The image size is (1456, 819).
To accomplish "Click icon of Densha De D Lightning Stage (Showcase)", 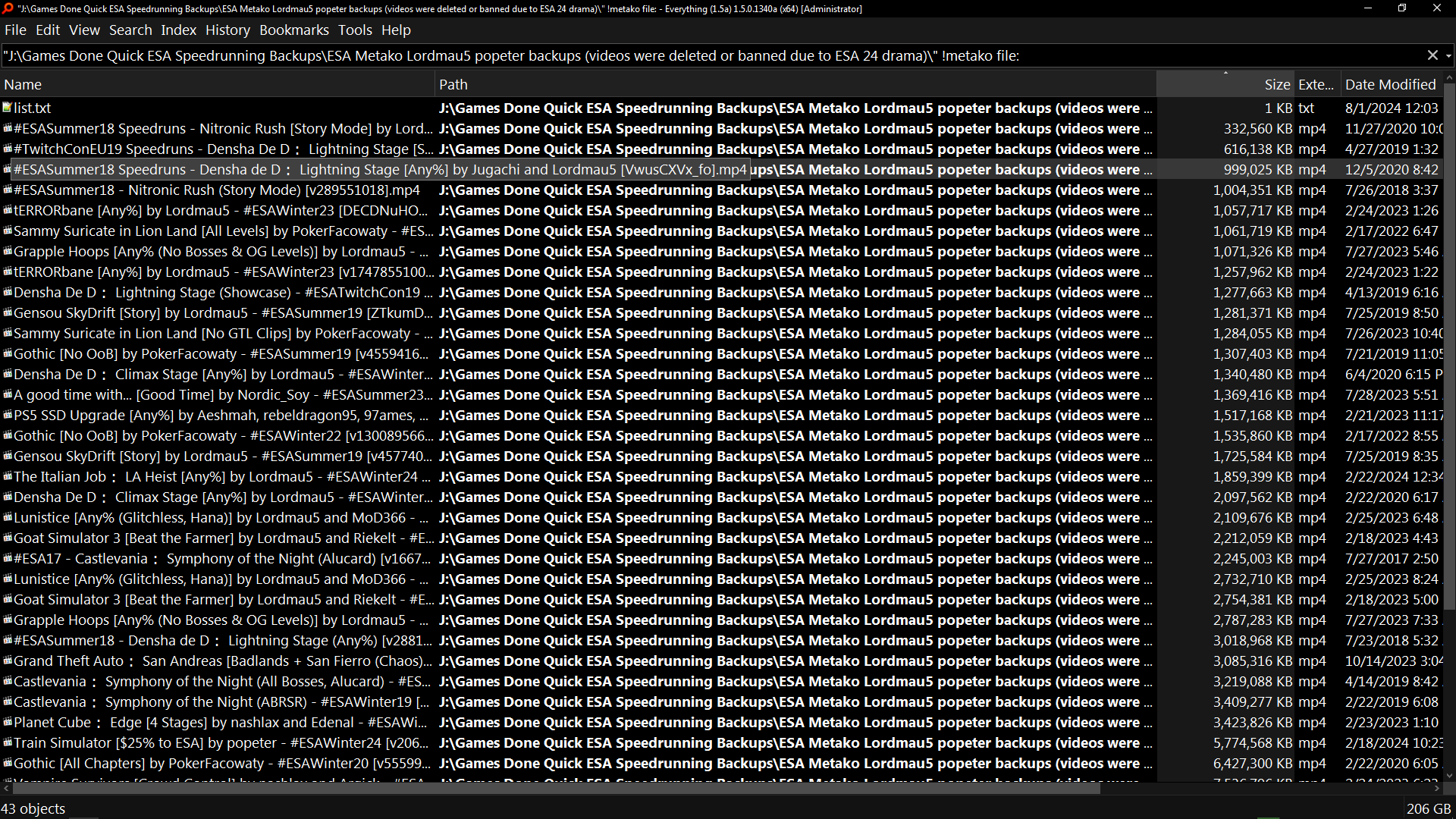I will coord(8,292).
